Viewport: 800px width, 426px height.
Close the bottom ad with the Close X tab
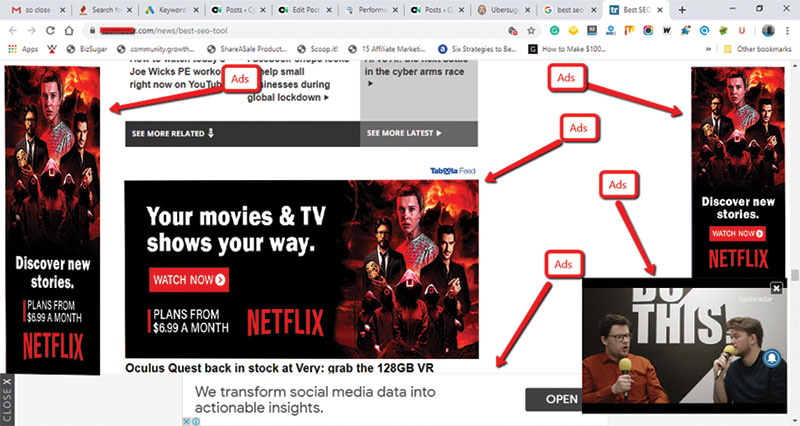click(x=7, y=399)
